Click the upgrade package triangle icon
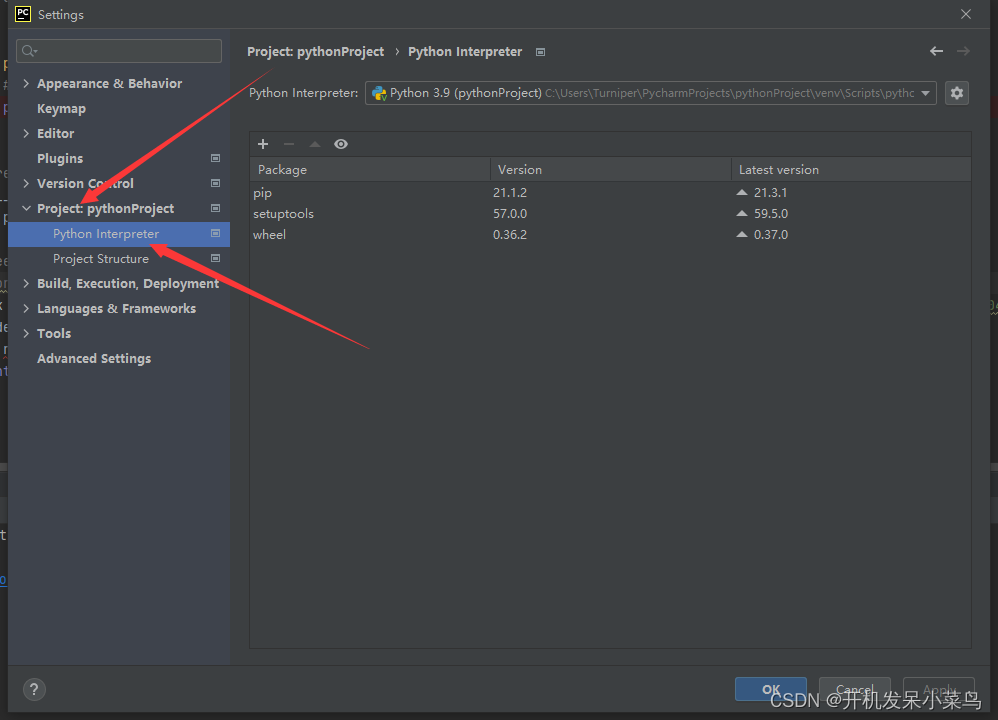 [x=314, y=144]
